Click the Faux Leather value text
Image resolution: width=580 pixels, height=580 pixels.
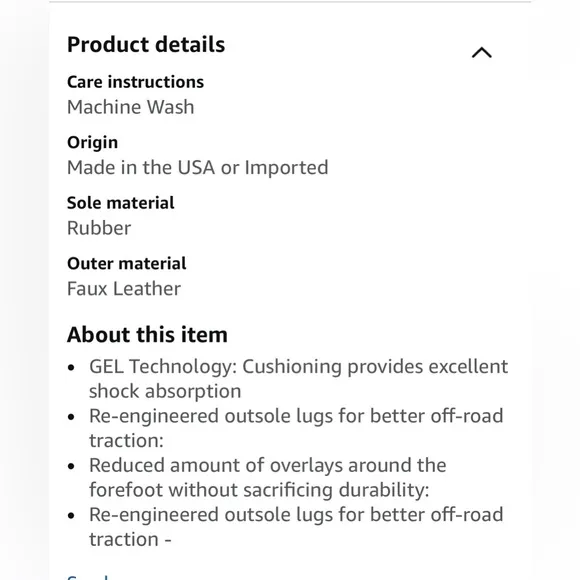coord(124,289)
